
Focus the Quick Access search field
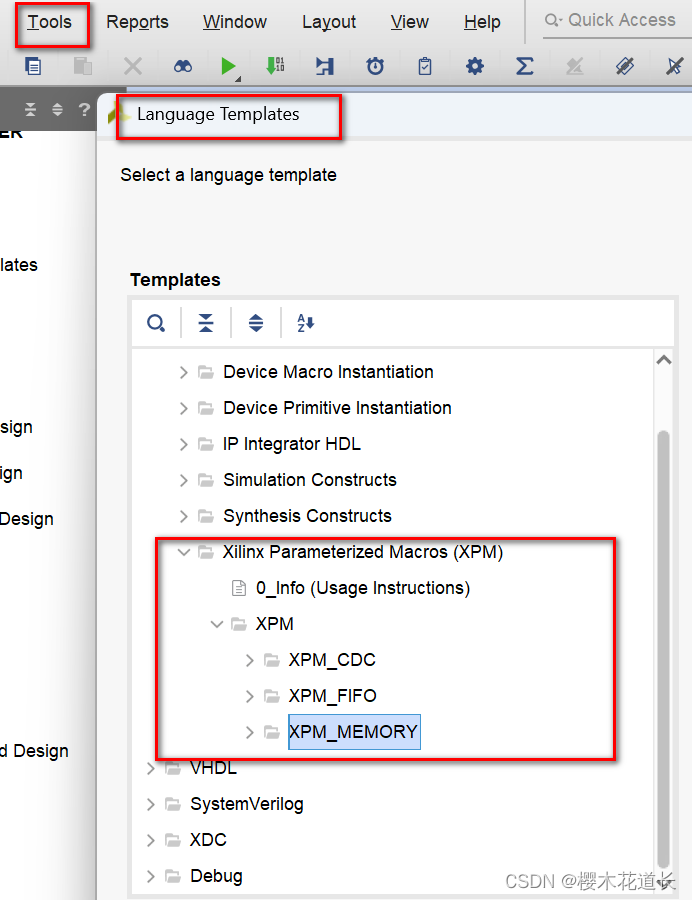(617, 21)
